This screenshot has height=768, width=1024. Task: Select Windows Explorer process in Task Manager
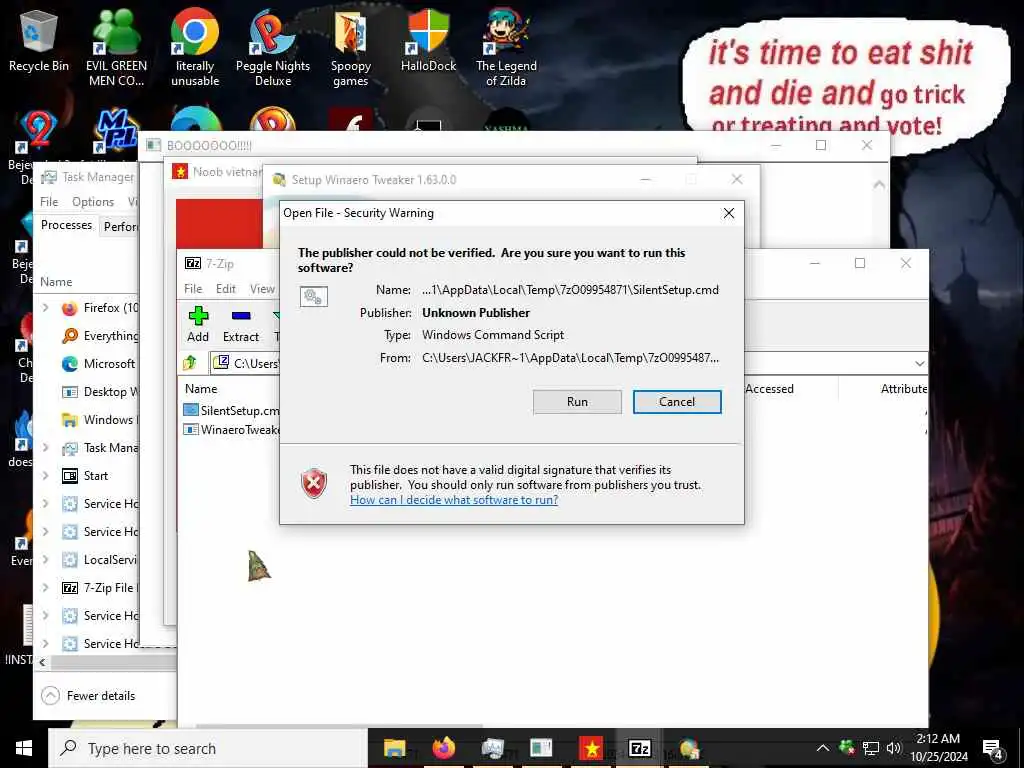99,420
